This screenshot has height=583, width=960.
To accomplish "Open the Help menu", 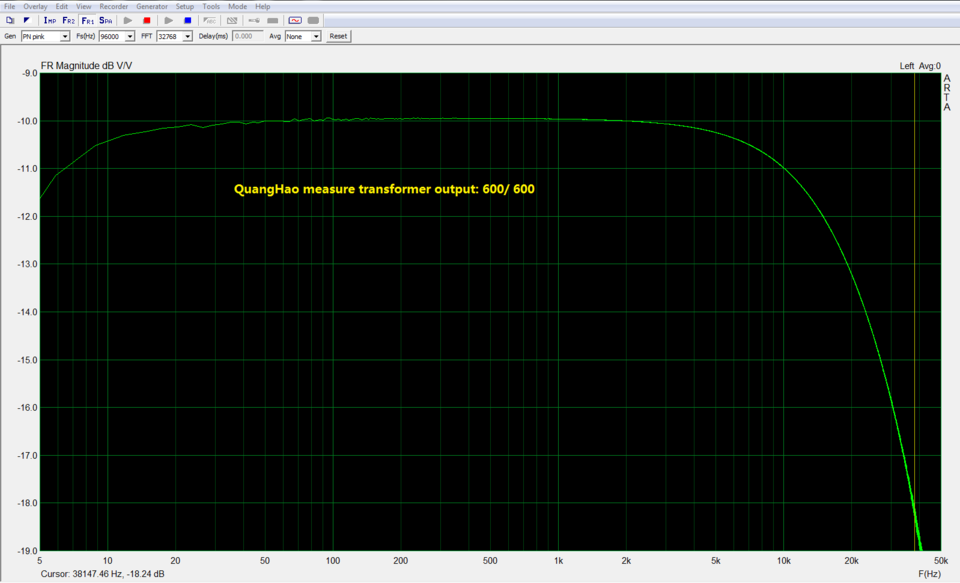I will click(263, 6).
